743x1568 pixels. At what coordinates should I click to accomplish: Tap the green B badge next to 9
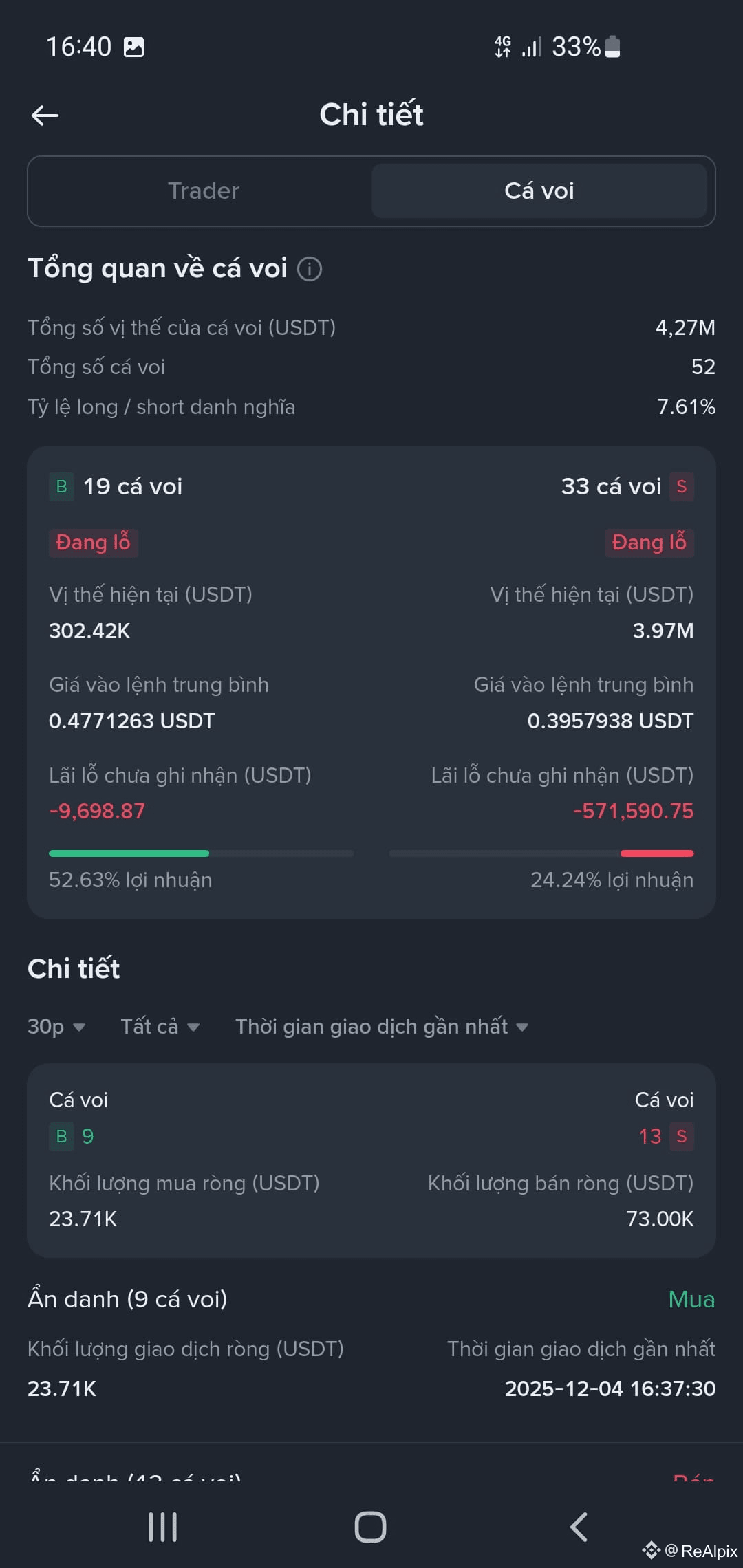61,1136
